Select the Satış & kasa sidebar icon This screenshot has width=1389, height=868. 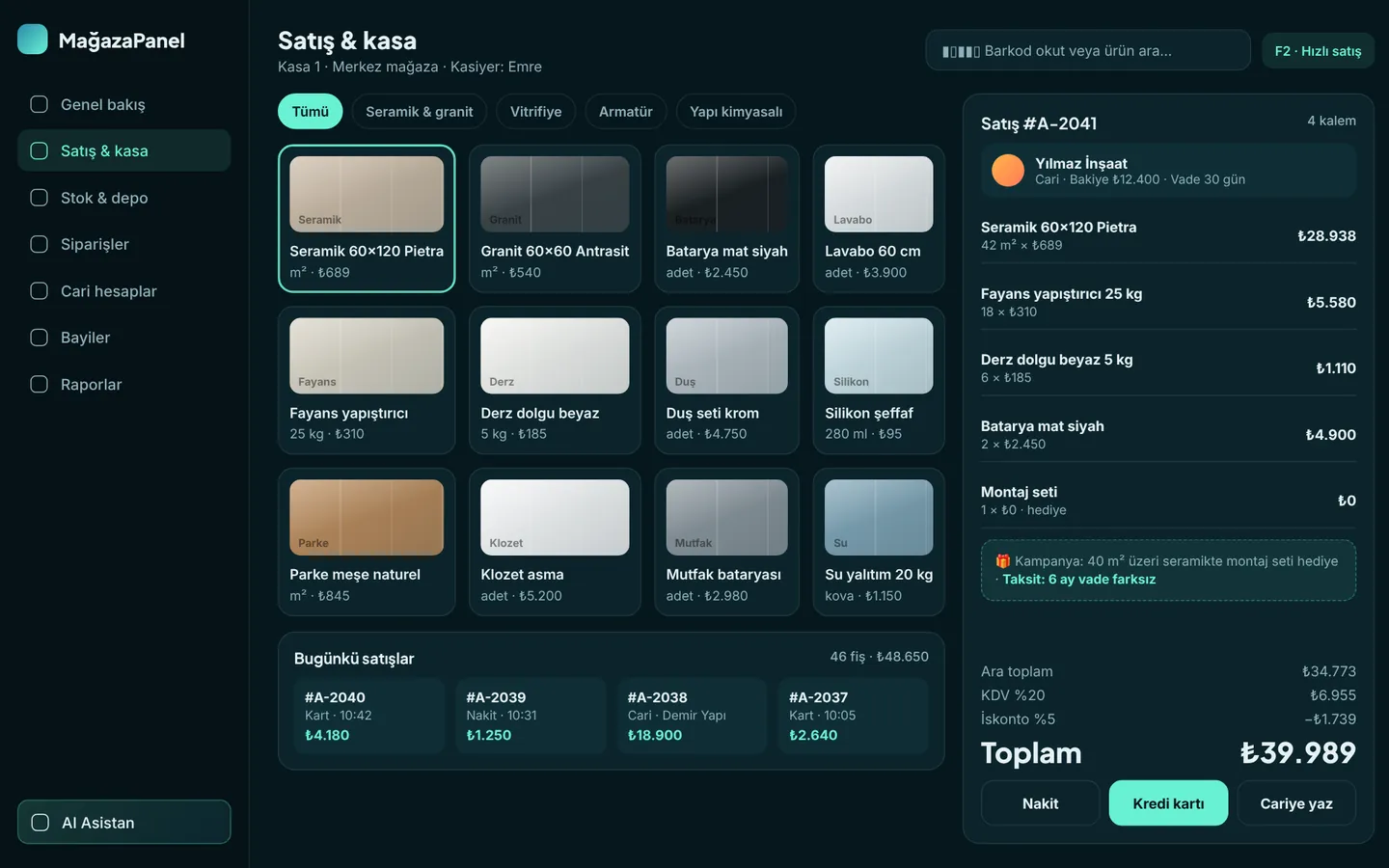coord(40,150)
